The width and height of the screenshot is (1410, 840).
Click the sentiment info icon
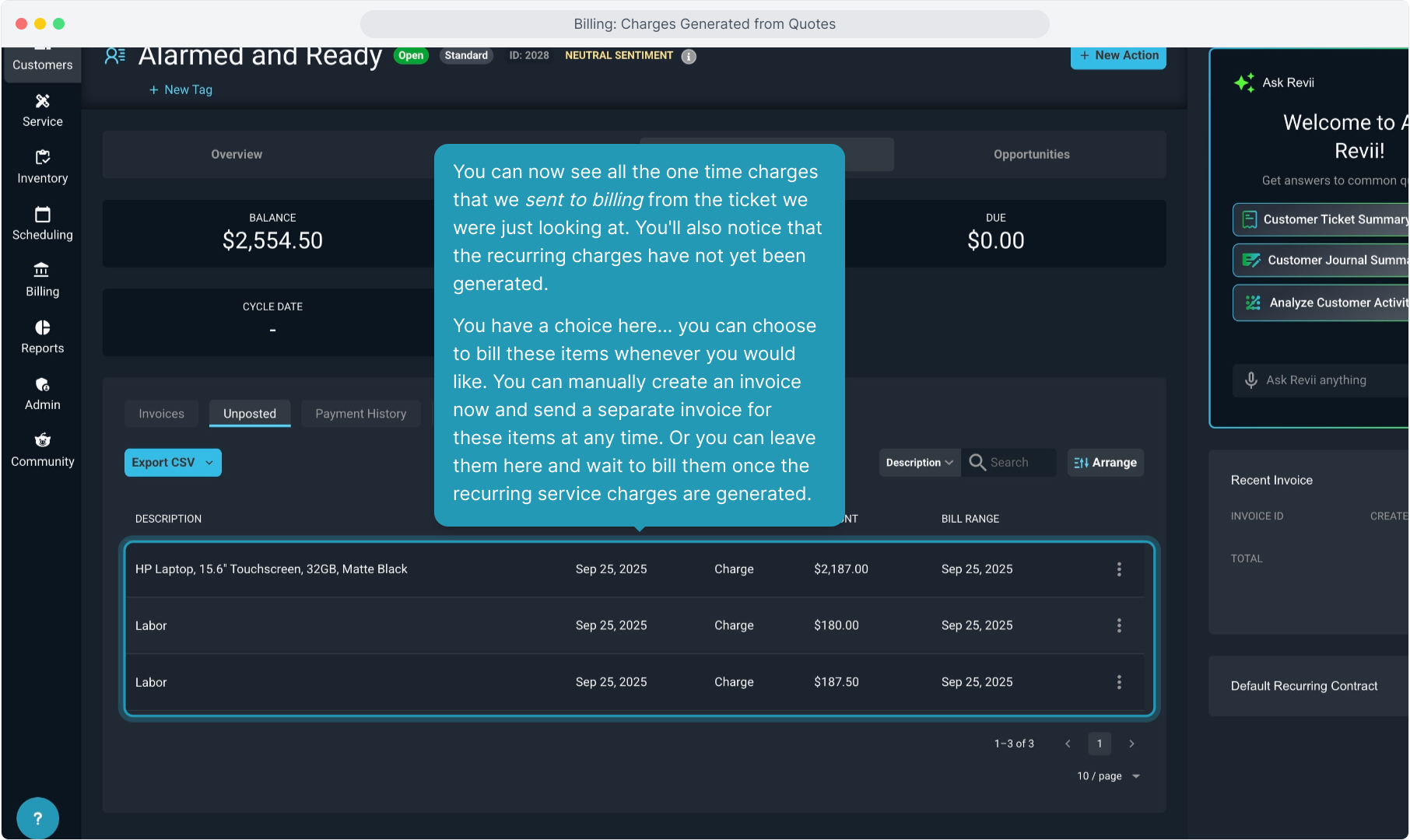click(689, 56)
